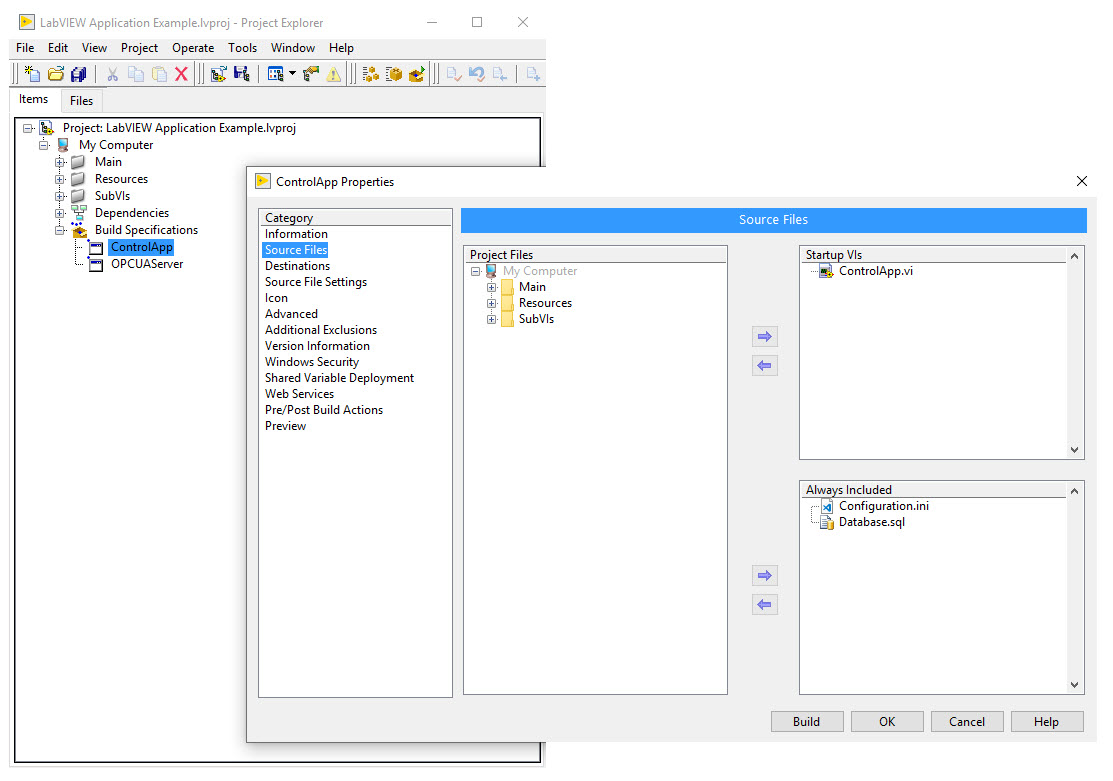Expand the Resources folder in Project Explorer
This screenshot has width=1113, height=781.
tap(60, 180)
